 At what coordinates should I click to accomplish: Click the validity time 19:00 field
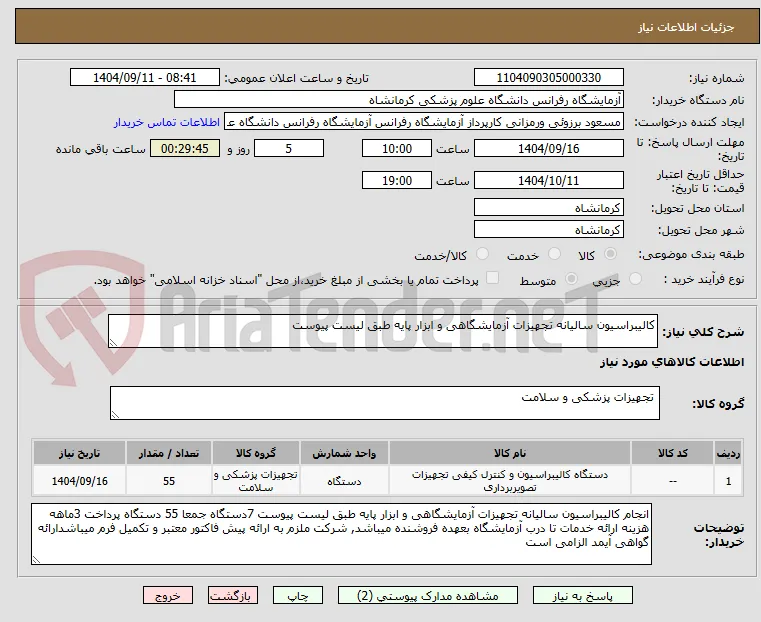point(397,180)
